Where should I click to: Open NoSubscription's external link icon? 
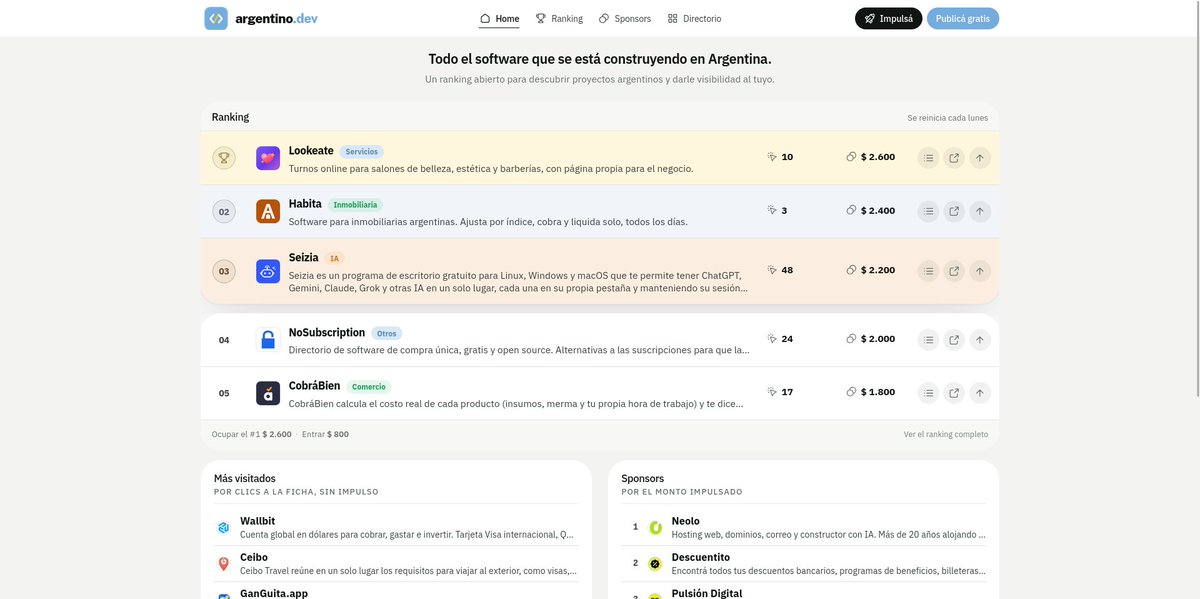(954, 339)
